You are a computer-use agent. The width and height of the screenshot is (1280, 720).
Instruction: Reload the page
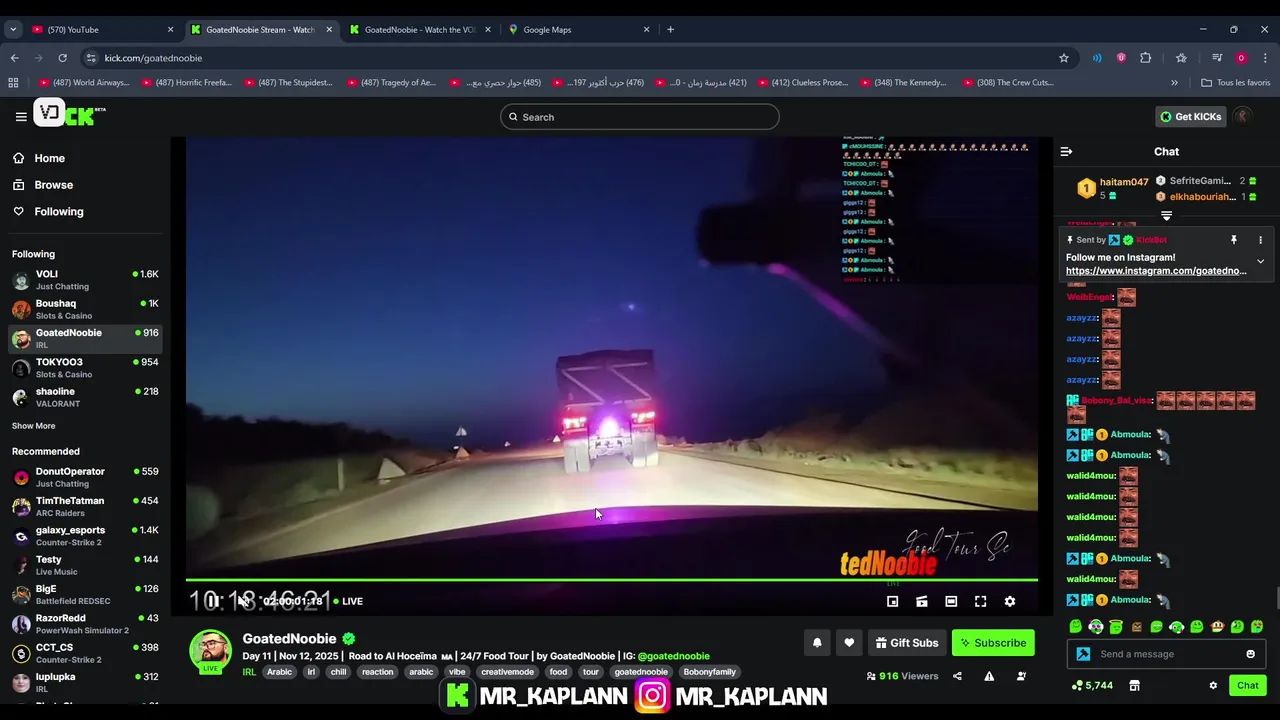pos(62,58)
